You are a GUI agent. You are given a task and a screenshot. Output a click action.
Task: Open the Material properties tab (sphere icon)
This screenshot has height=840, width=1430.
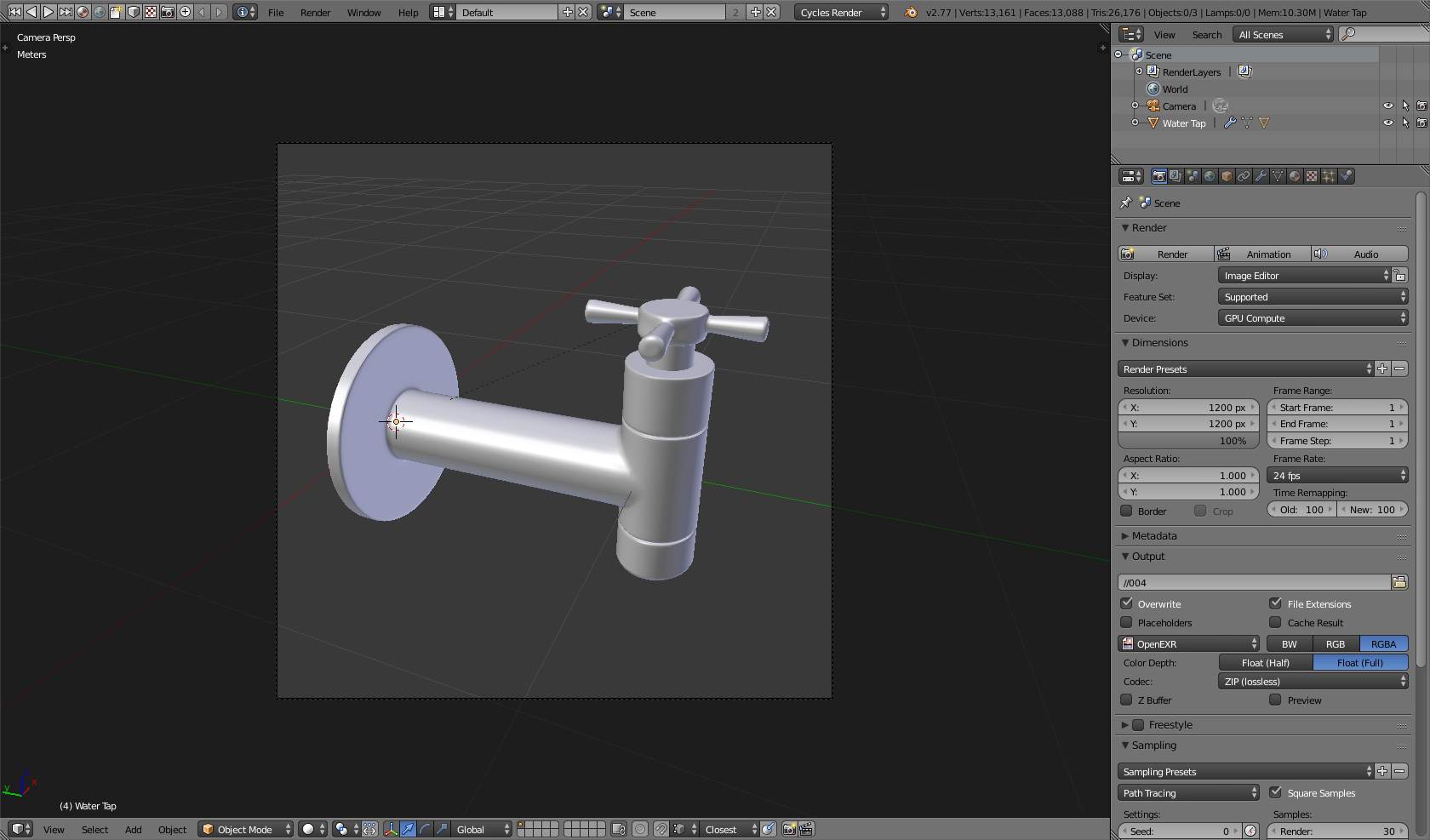pyautogui.click(x=1295, y=176)
